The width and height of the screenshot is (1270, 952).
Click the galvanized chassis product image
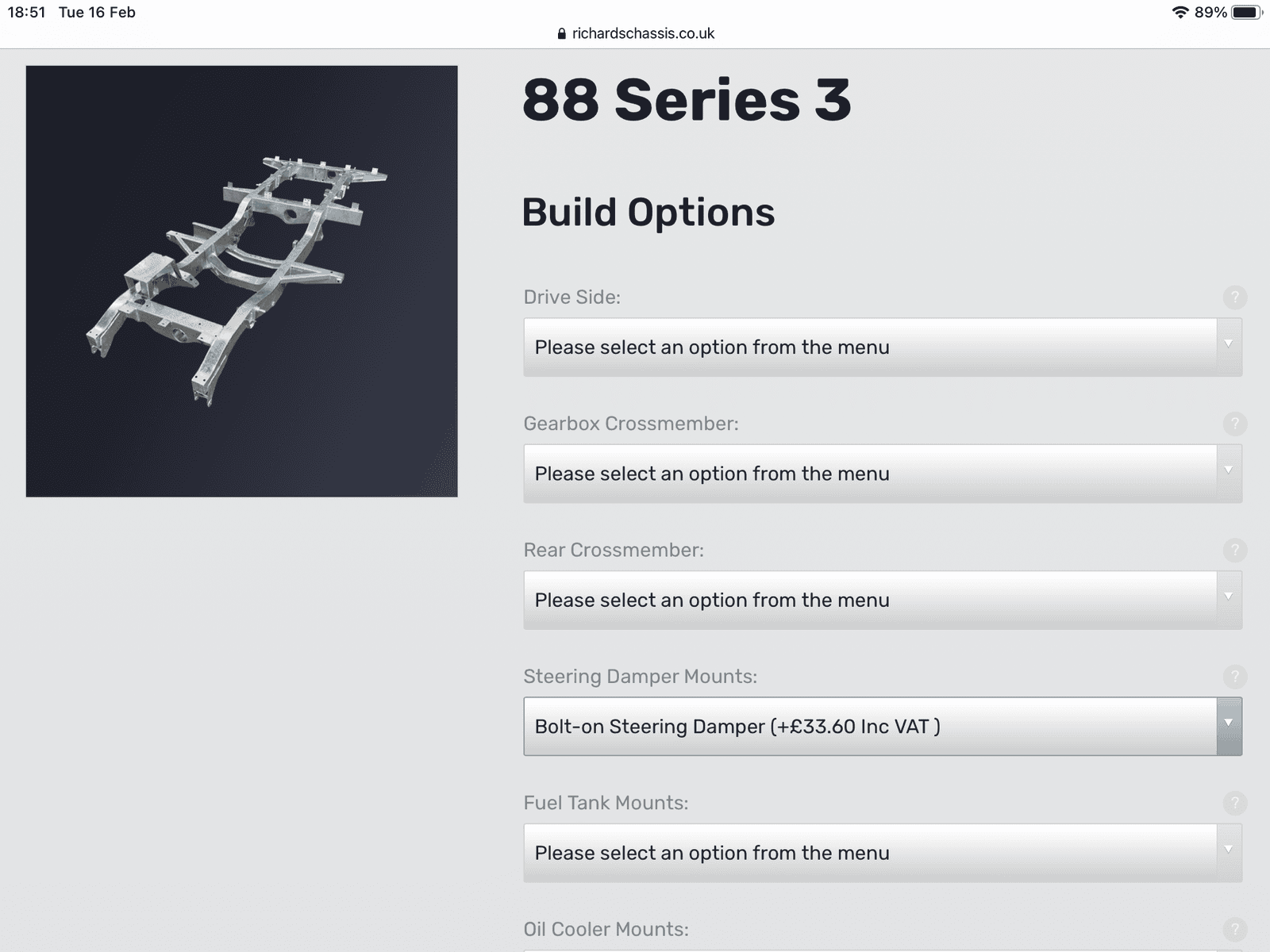(x=242, y=282)
